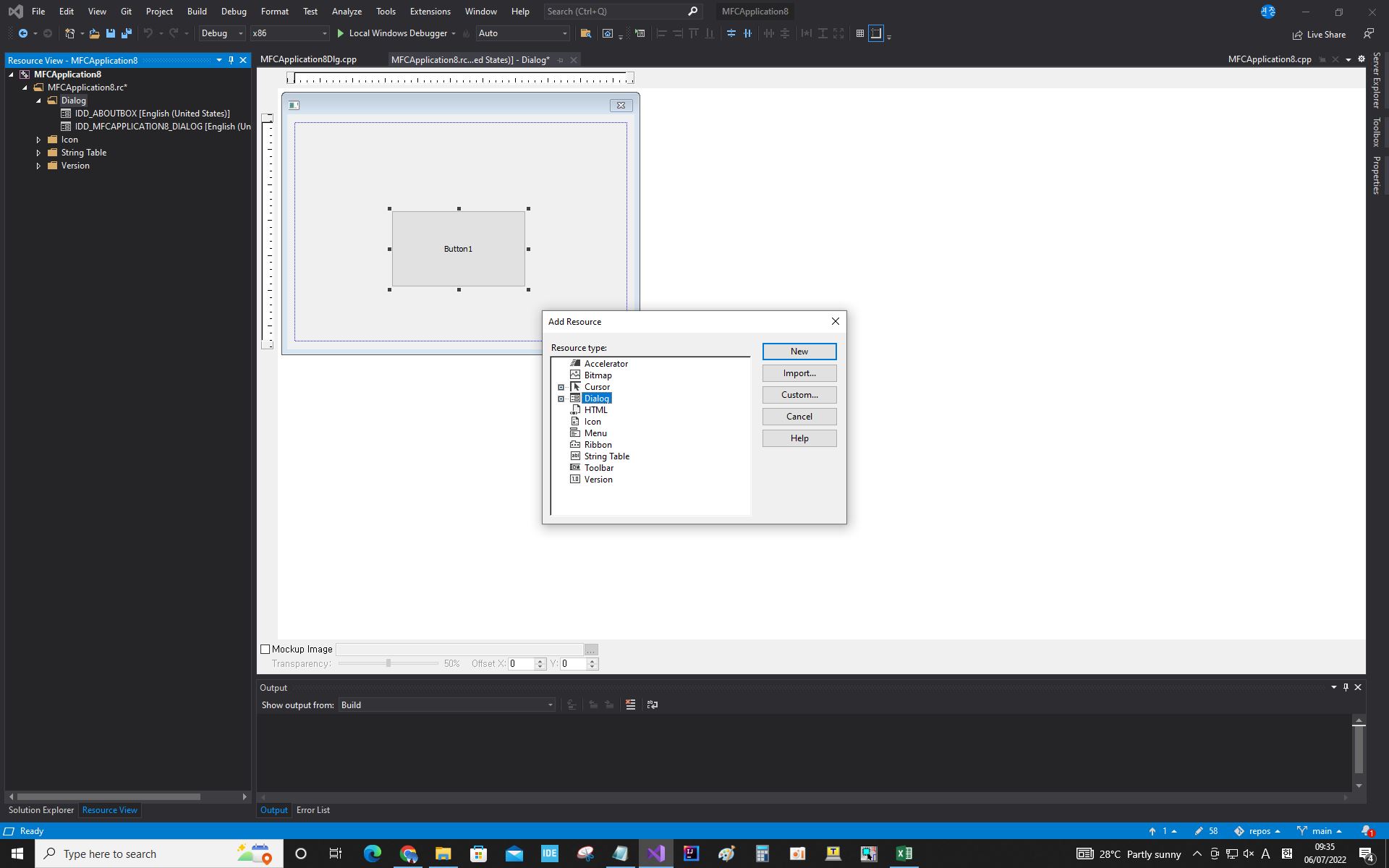Click the Transparency slider handle
The height and width of the screenshot is (868, 1389).
(x=388, y=663)
